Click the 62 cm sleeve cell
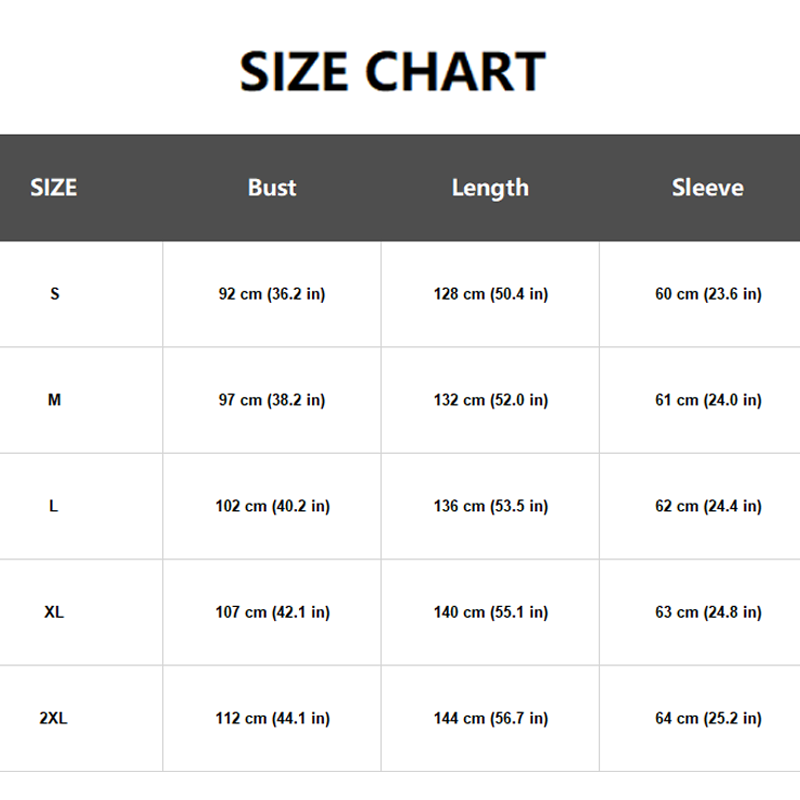 pos(708,506)
